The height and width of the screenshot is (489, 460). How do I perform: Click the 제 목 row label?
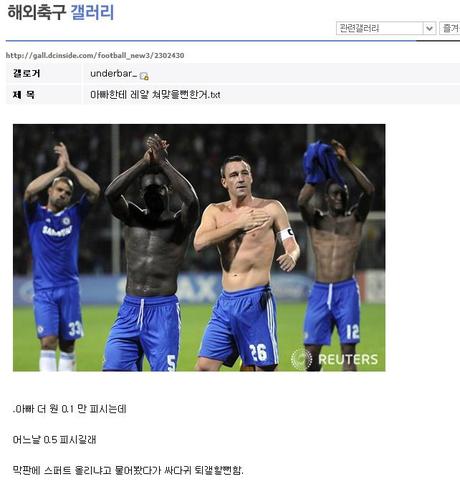(23, 95)
